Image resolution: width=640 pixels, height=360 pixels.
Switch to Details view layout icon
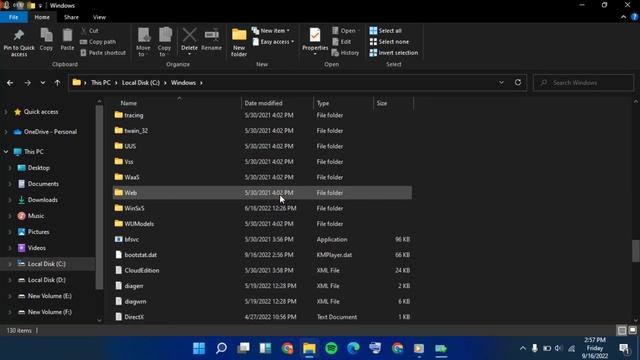pos(622,330)
